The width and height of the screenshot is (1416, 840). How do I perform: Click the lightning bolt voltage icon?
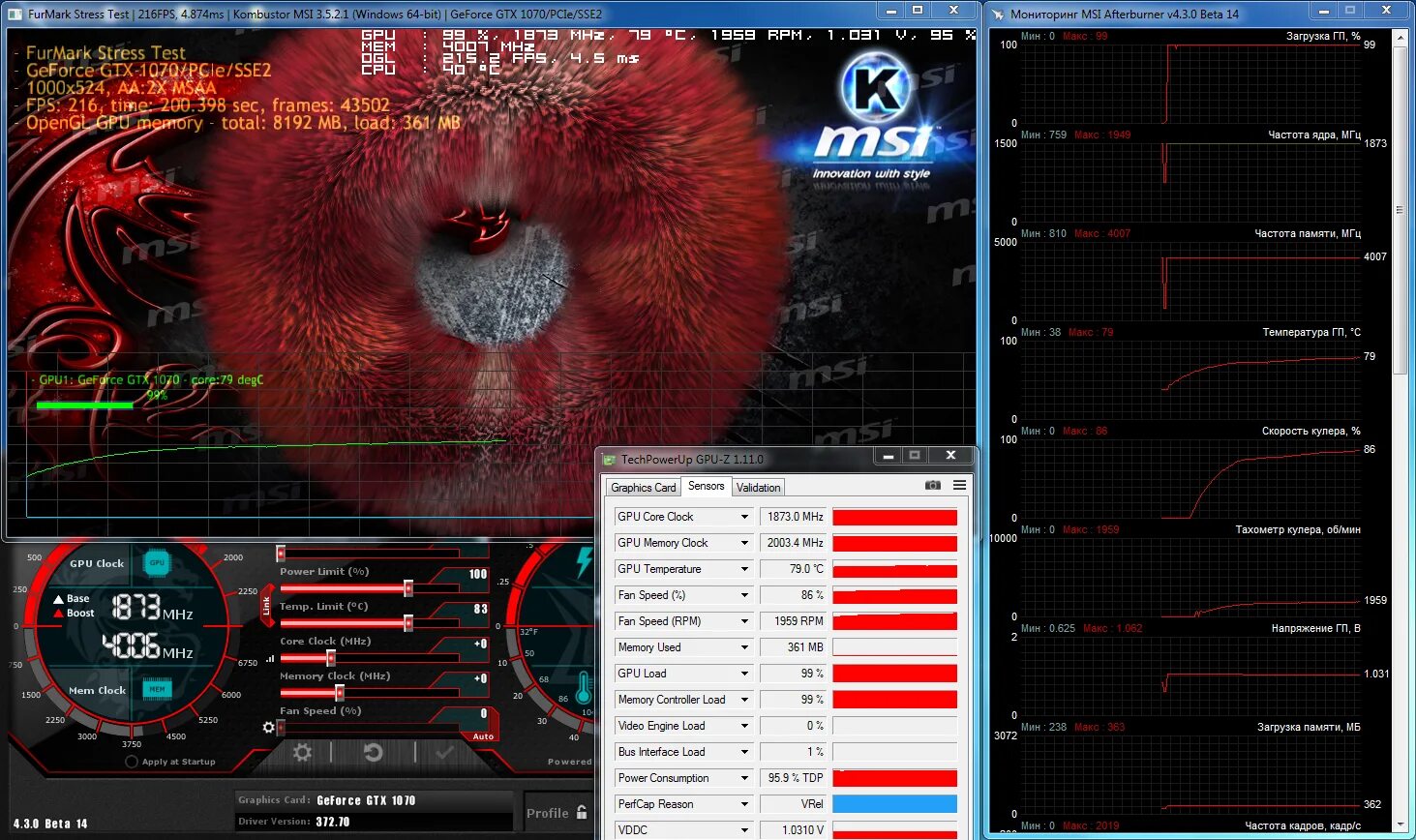tap(584, 562)
